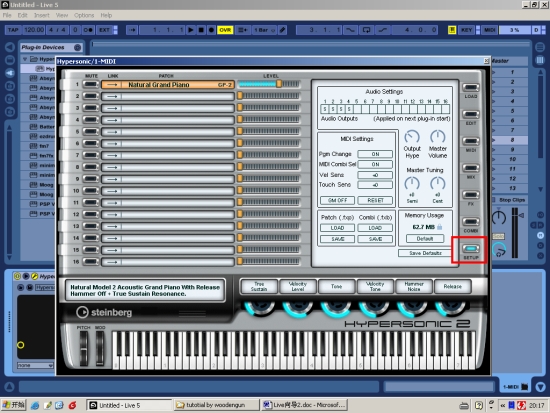The width and height of the screenshot is (550, 413).
Task: Click the Hammer Noise hyper knob label
Action: point(414,287)
